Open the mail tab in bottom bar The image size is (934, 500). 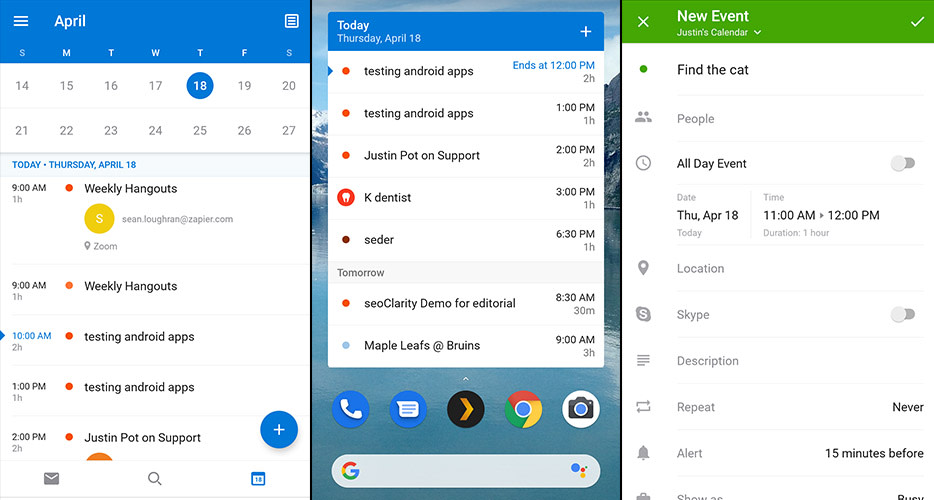click(x=52, y=479)
